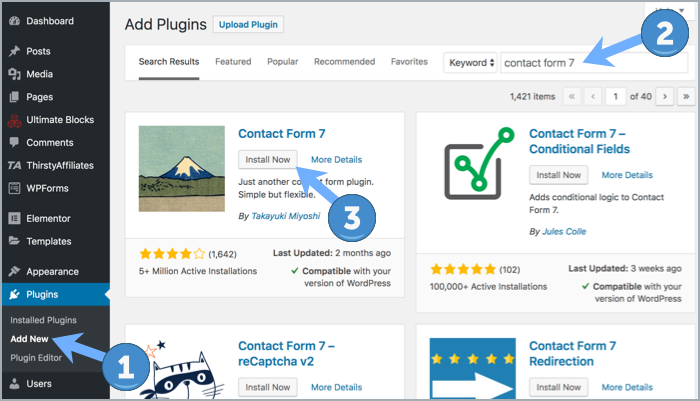The width and height of the screenshot is (700, 401).
Task: Click the Dashboard gauge icon
Action: point(14,21)
